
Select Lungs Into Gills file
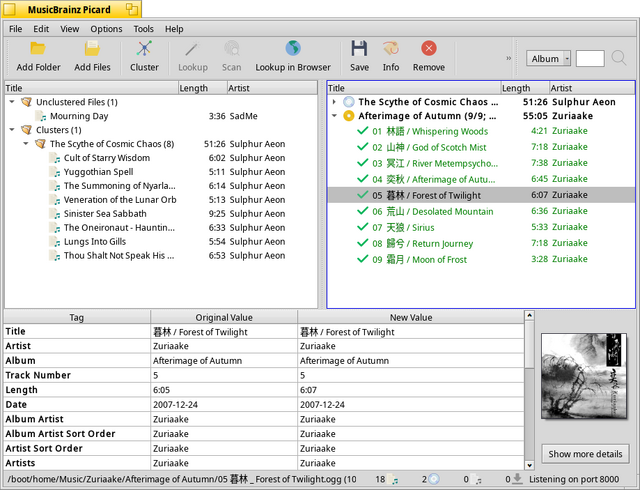point(161,241)
